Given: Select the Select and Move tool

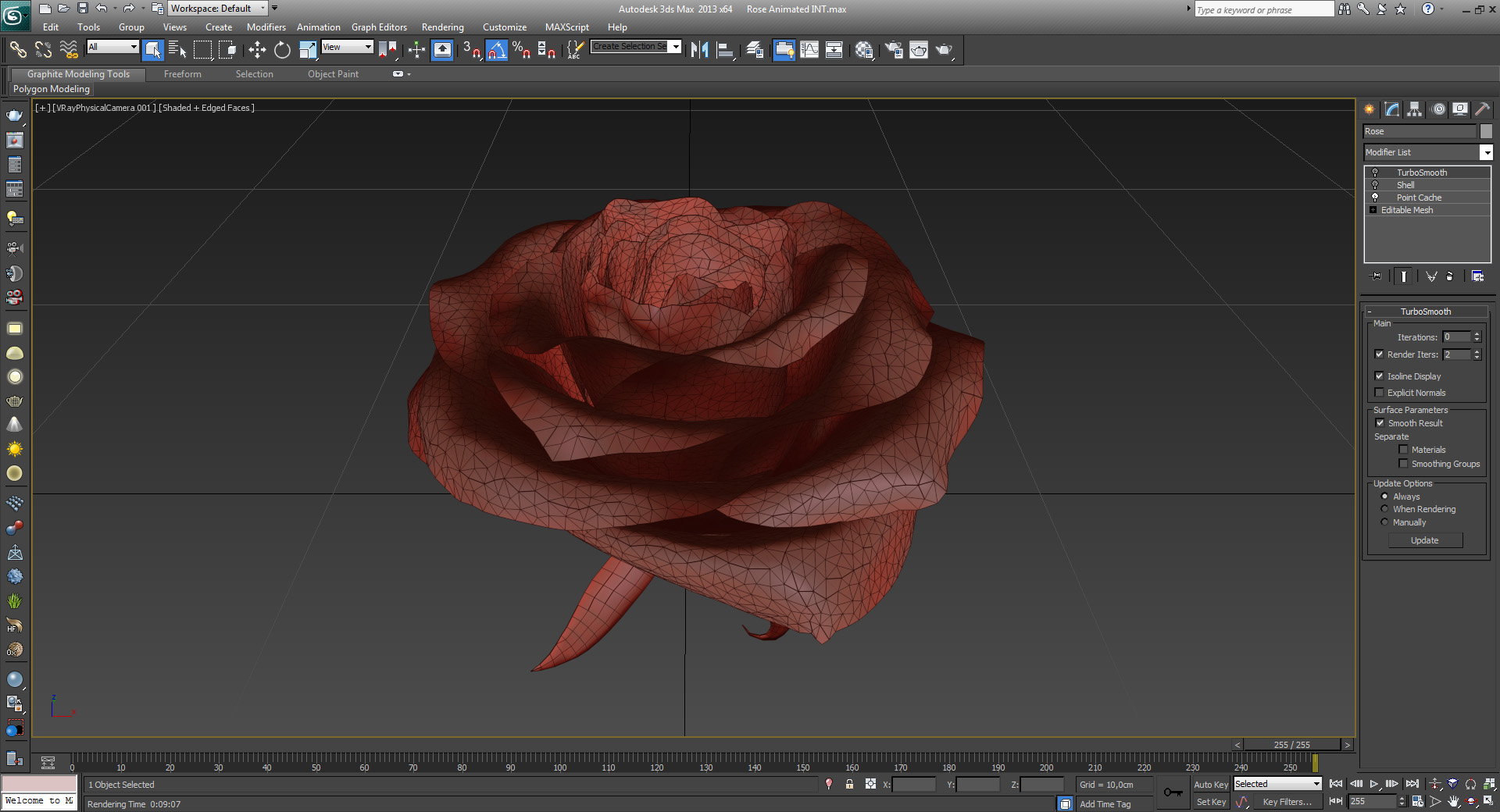Looking at the screenshot, I should [257, 50].
